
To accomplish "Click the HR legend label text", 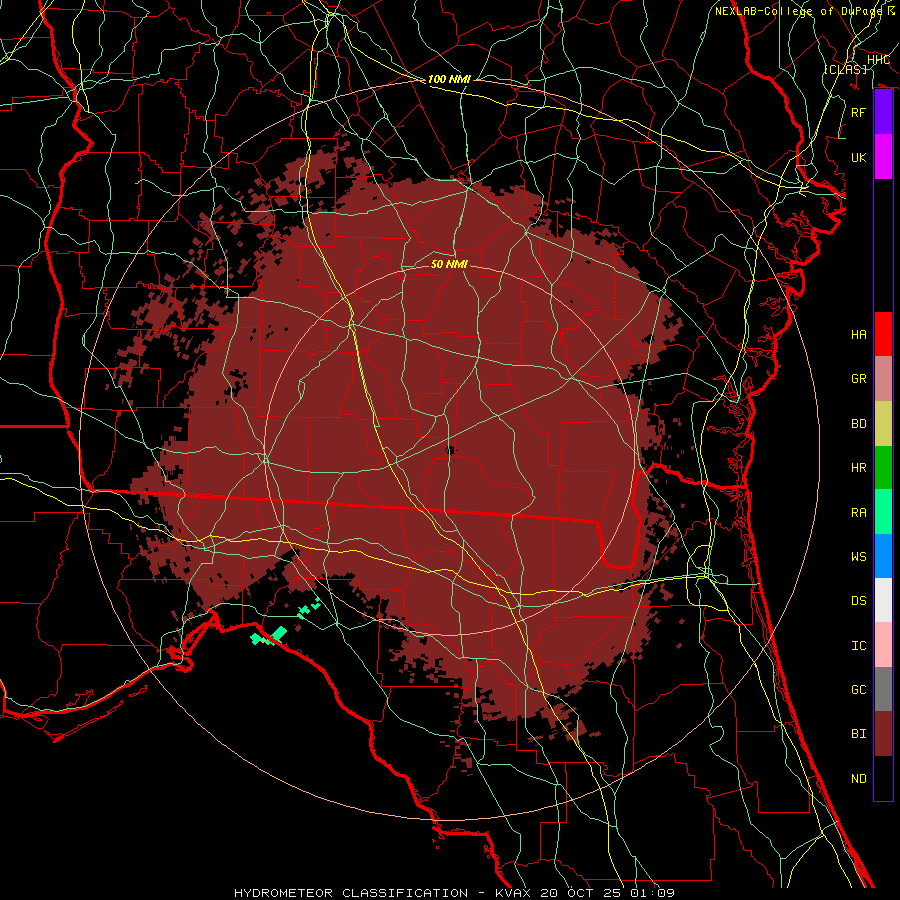I will (x=858, y=467).
